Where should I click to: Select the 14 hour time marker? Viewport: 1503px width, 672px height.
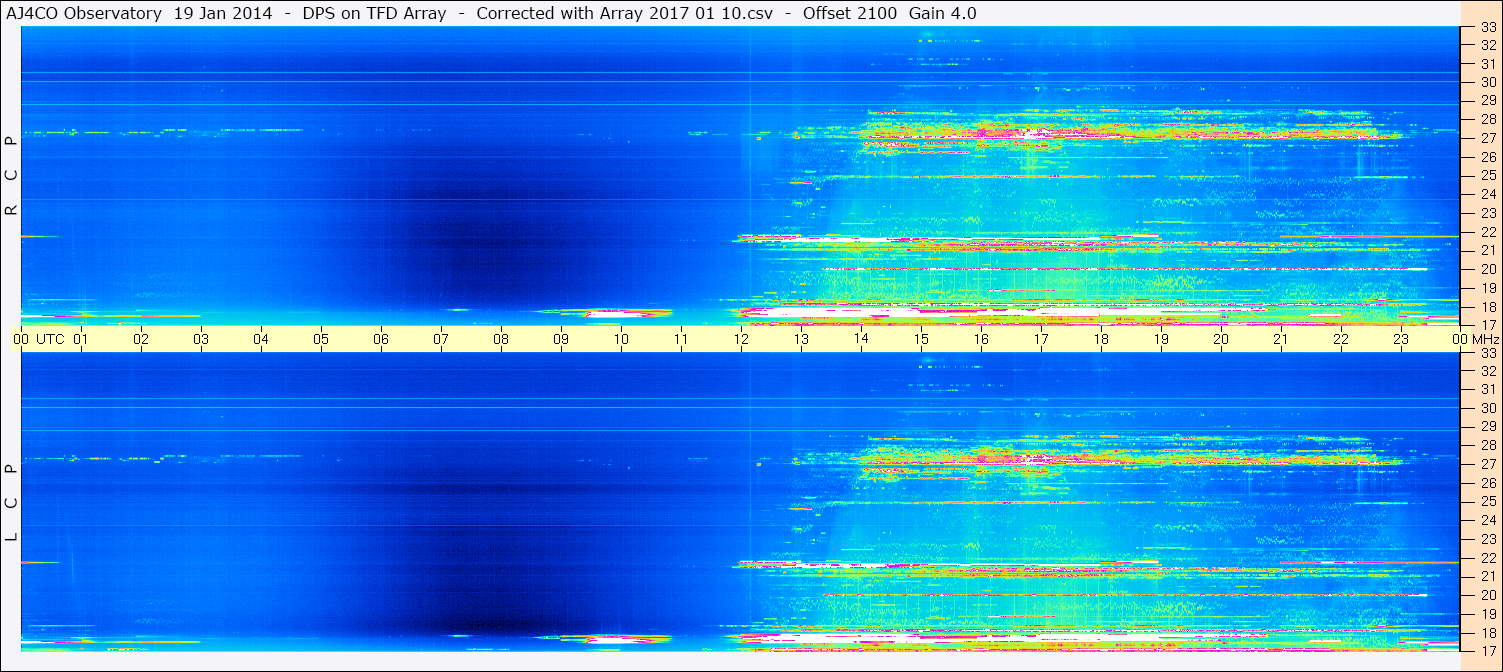pyautogui.click(x=861, y=339)
